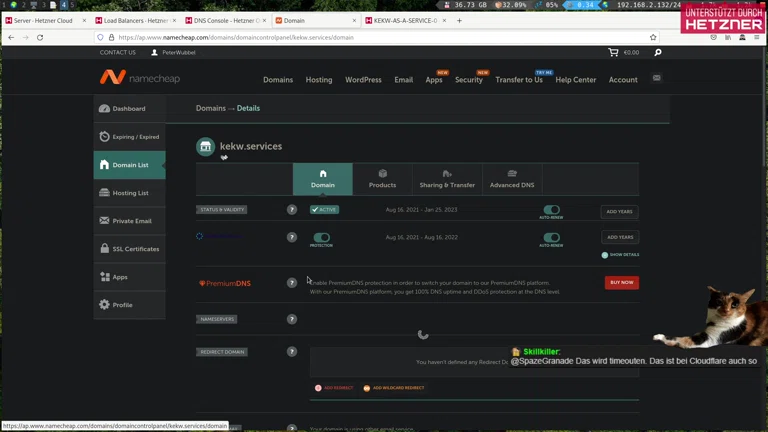The image size is (768, 432).
Task: Click Add Redirect
Action: (334, 388)
